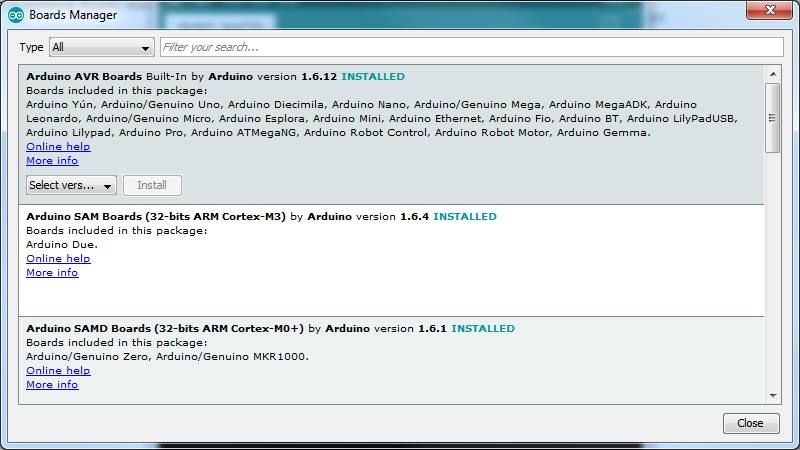Select the Arduino AVR Boards package title
The image size is (800, 450).
click(84, 77)
